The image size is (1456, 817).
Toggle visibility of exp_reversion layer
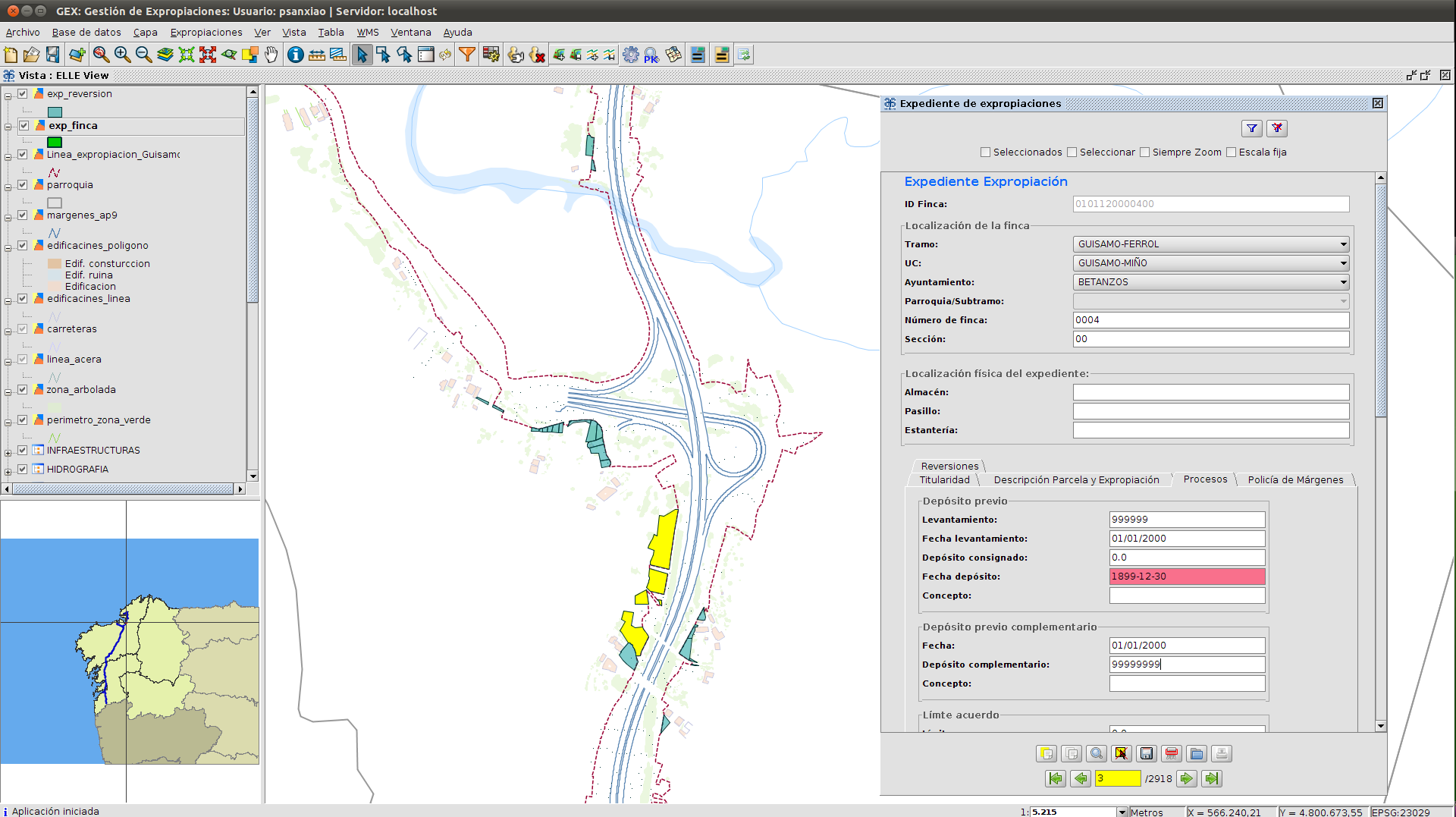(x=23, y=94)
